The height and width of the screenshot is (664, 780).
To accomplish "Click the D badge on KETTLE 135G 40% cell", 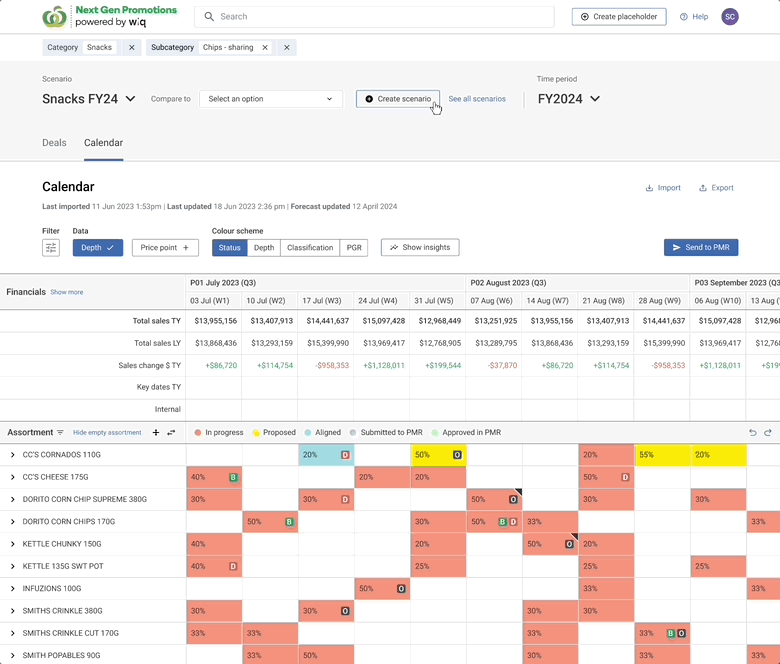I will 233,566.
